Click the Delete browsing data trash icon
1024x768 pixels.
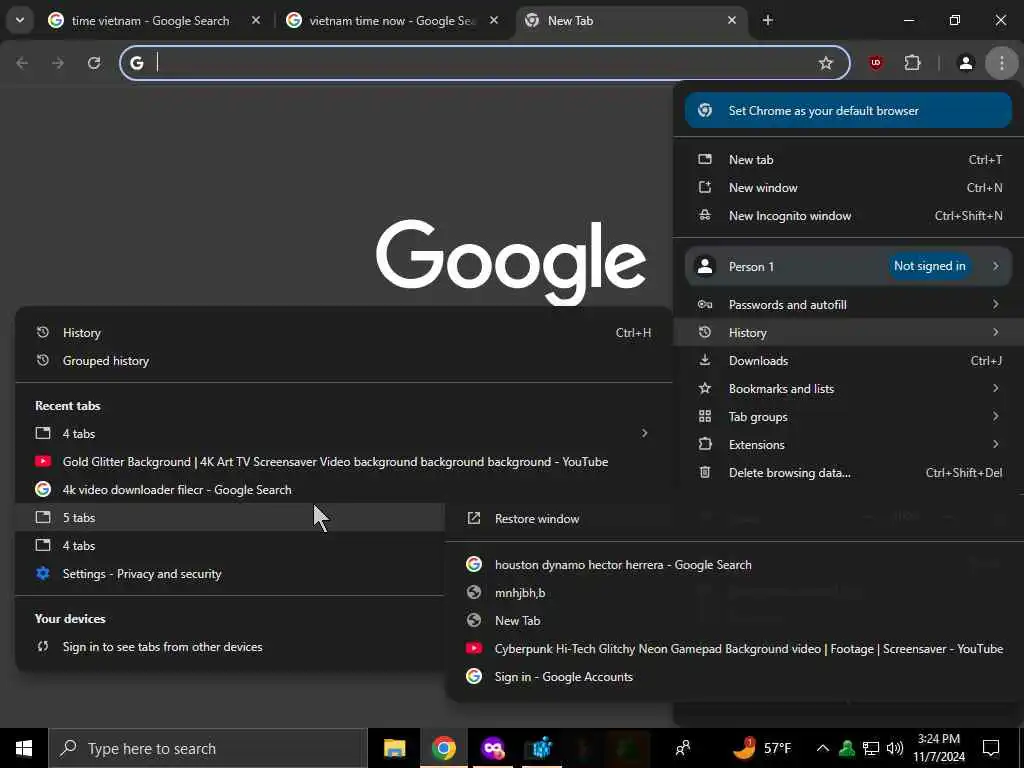point(705,473)
